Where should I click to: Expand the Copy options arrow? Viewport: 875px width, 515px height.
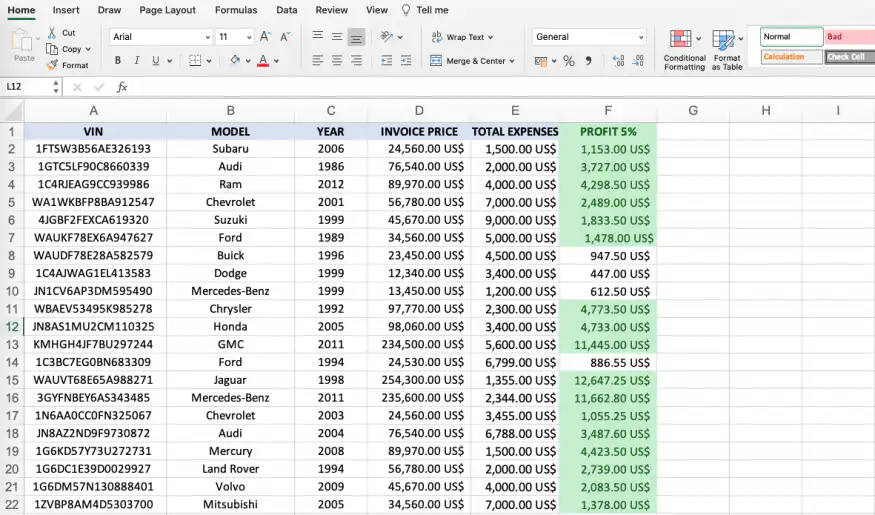(x=88, y=49)
